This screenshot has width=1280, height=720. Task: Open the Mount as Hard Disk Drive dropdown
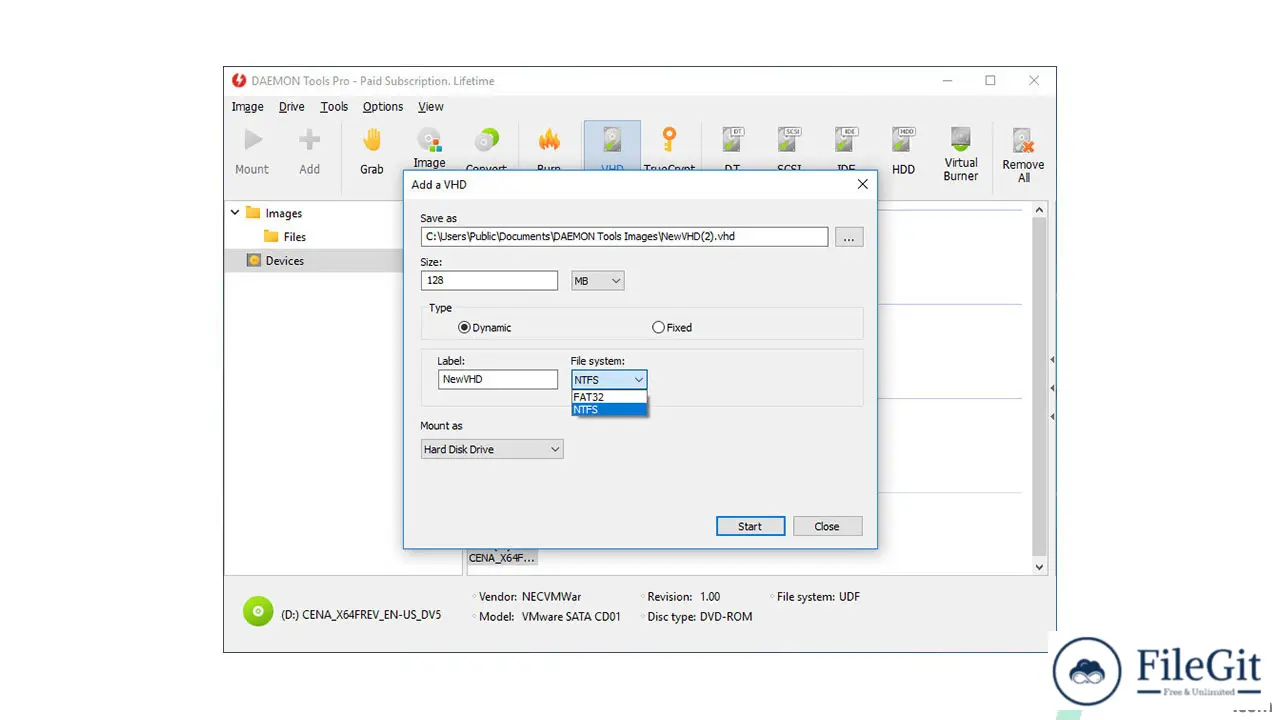tap(492, 449)
